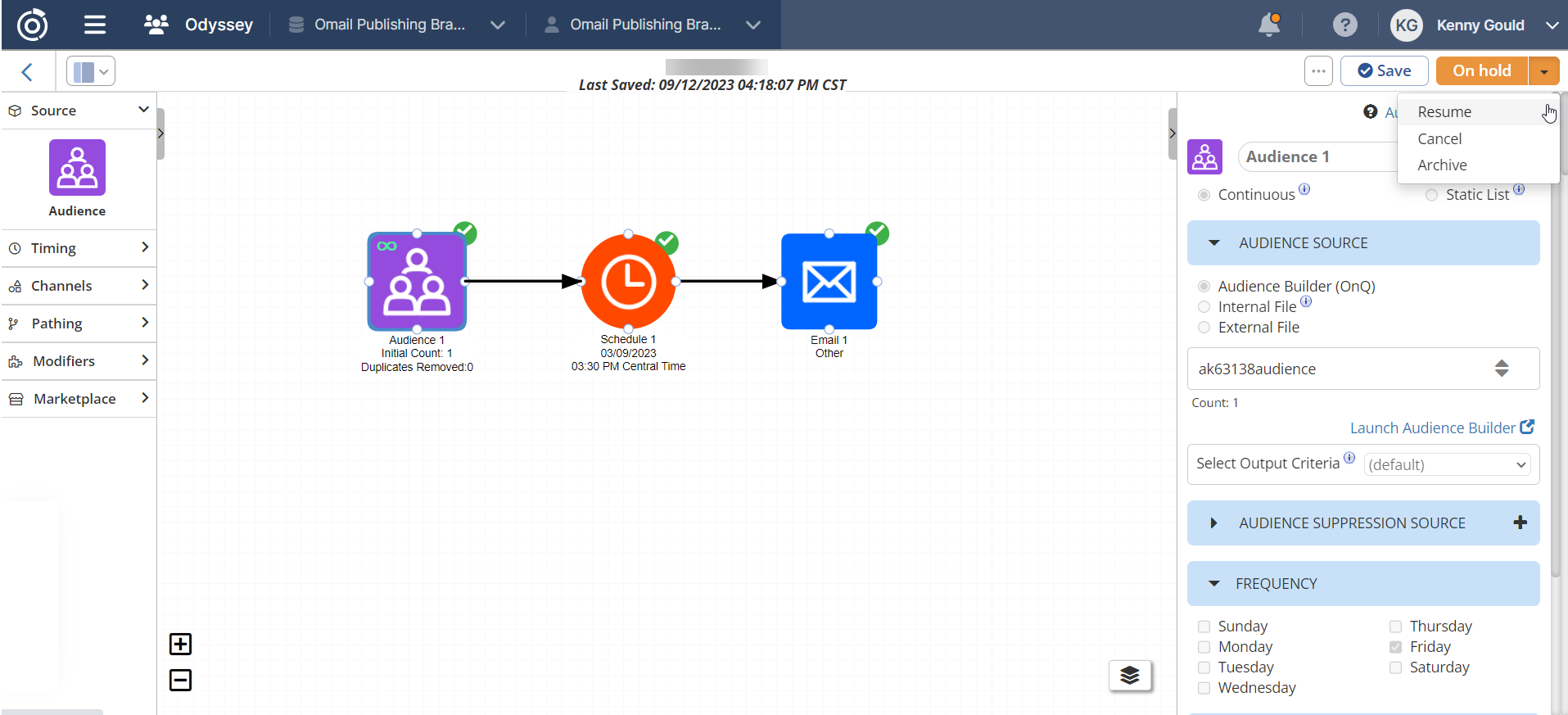Choose Archive from the status menu
1568x715 pixels.
point(1442,165)
